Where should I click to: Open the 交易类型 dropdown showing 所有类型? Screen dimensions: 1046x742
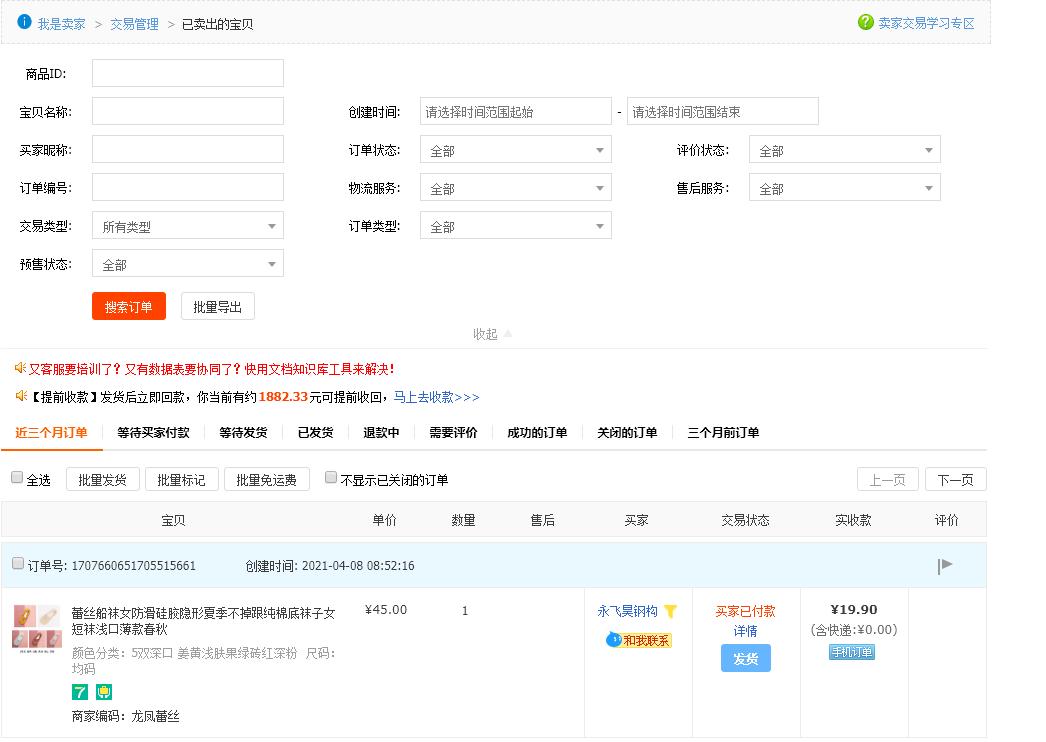[187, 225]
